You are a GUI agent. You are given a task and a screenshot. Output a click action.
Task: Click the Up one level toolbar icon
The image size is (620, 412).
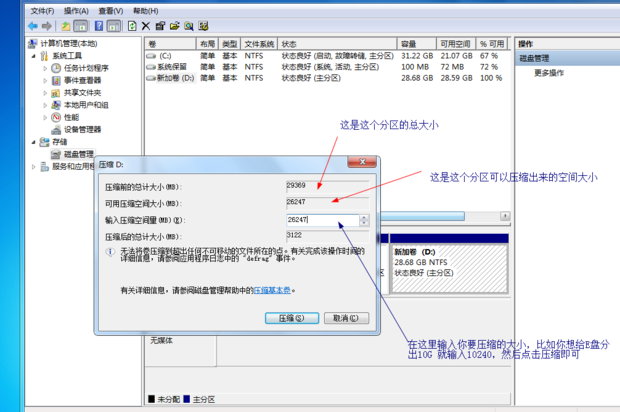coord(66,25)
